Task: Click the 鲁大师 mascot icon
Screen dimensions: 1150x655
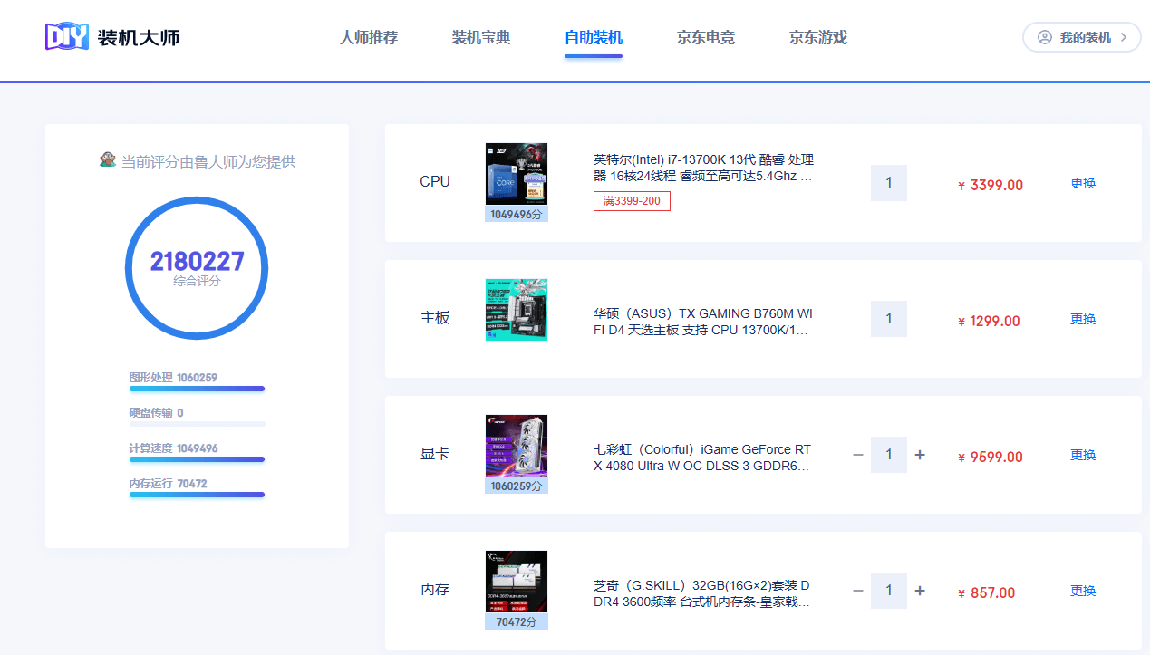Action: [108, 160]
